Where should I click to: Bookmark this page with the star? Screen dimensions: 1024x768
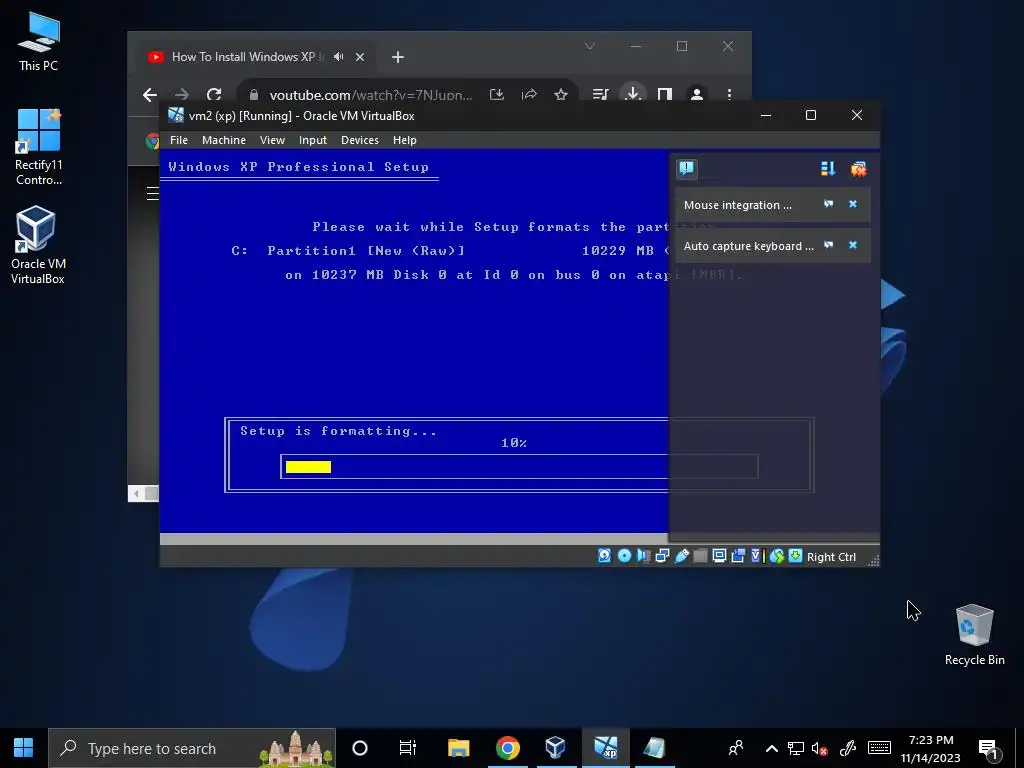pos(560,95)
